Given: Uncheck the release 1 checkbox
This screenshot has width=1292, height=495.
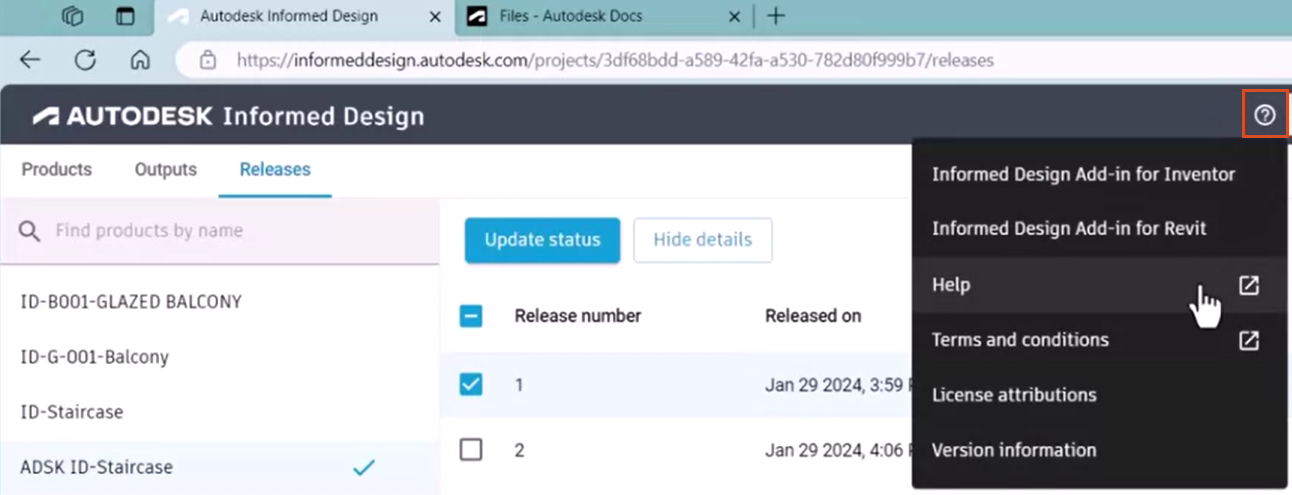Looking at the screenshot, I should click(471, 384).
